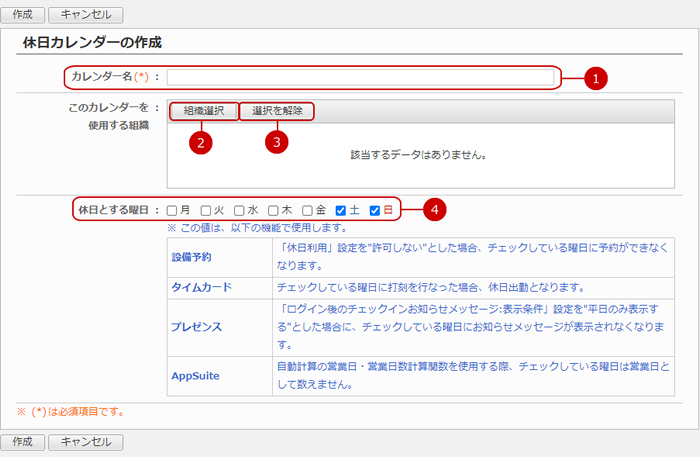The image size is (700, 457).
Task: Click the 作成 button below the form
Action: click(22, 441)
